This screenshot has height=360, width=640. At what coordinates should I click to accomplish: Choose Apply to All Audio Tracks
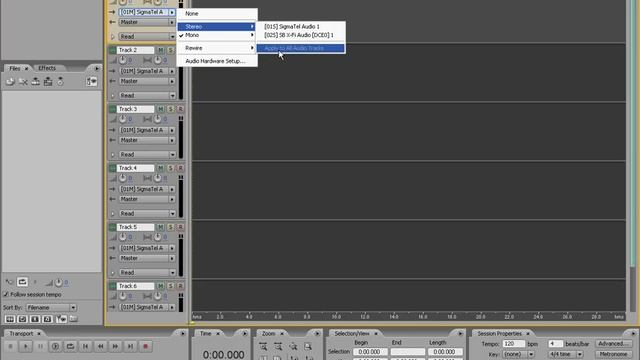pos(301,48)
